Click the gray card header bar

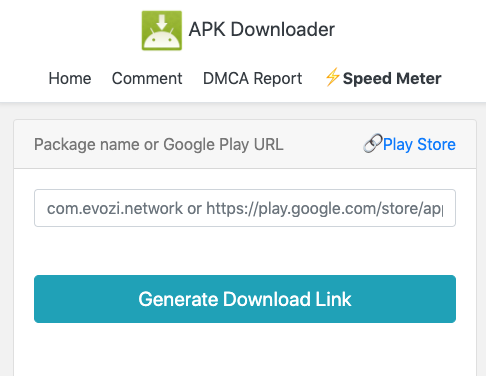click(245, 144)
